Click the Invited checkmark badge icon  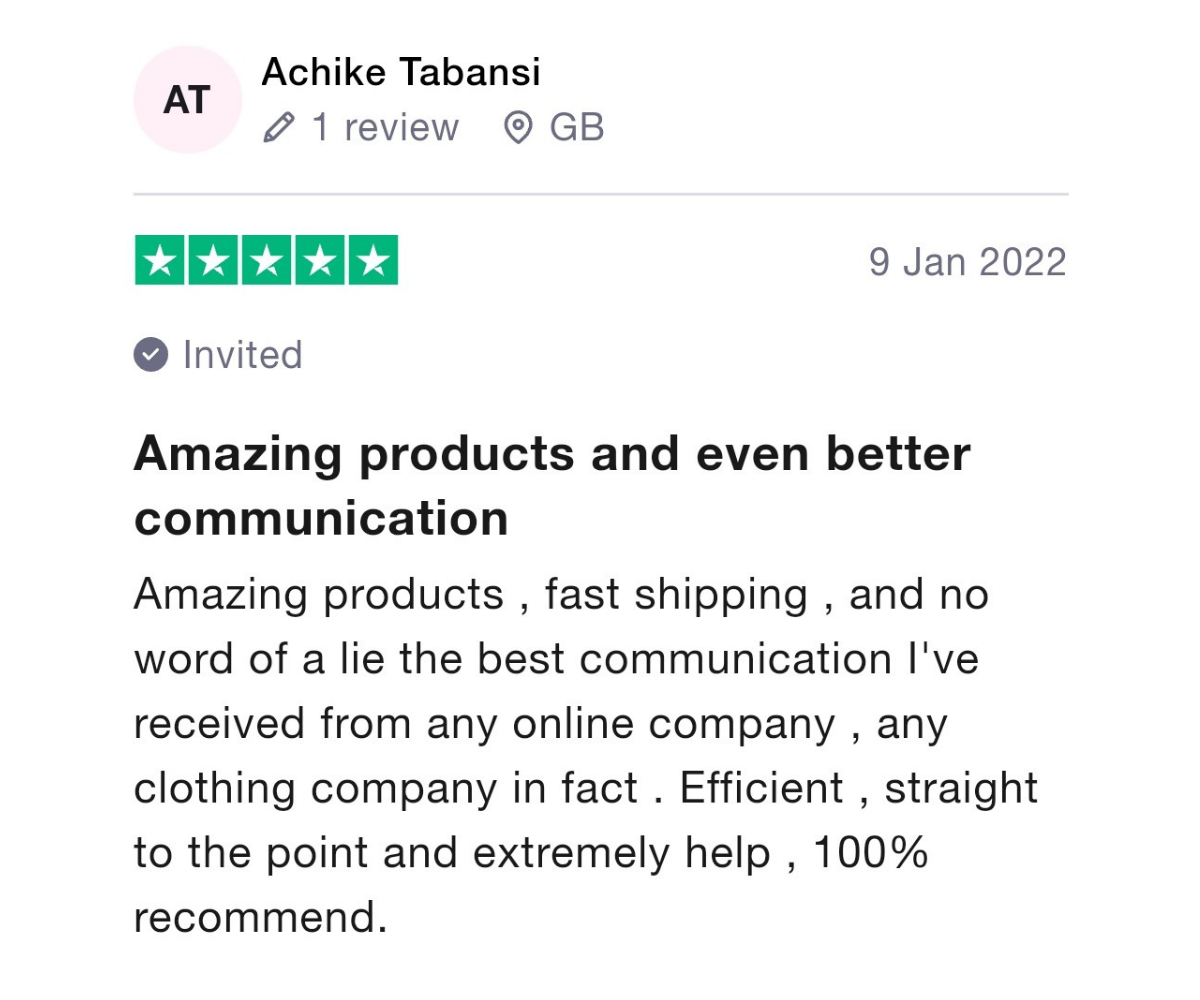(150, 355)
